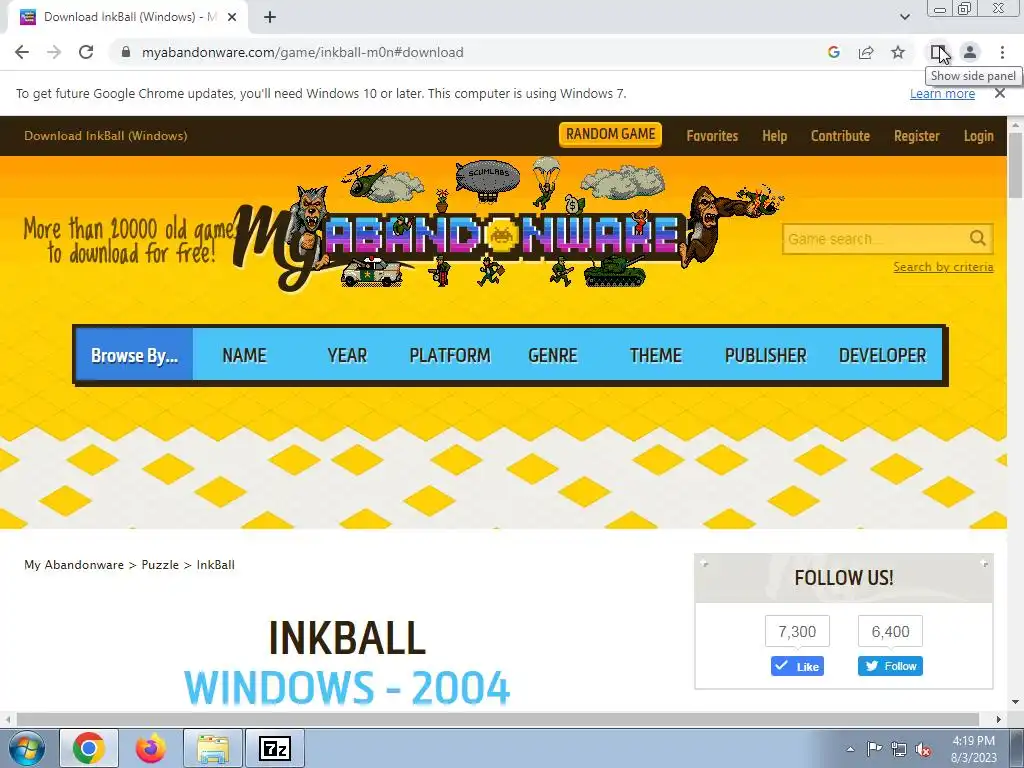The image size is (1024, 768).
Task: Click the RANDOM GAME button
Action: point(611,135)
